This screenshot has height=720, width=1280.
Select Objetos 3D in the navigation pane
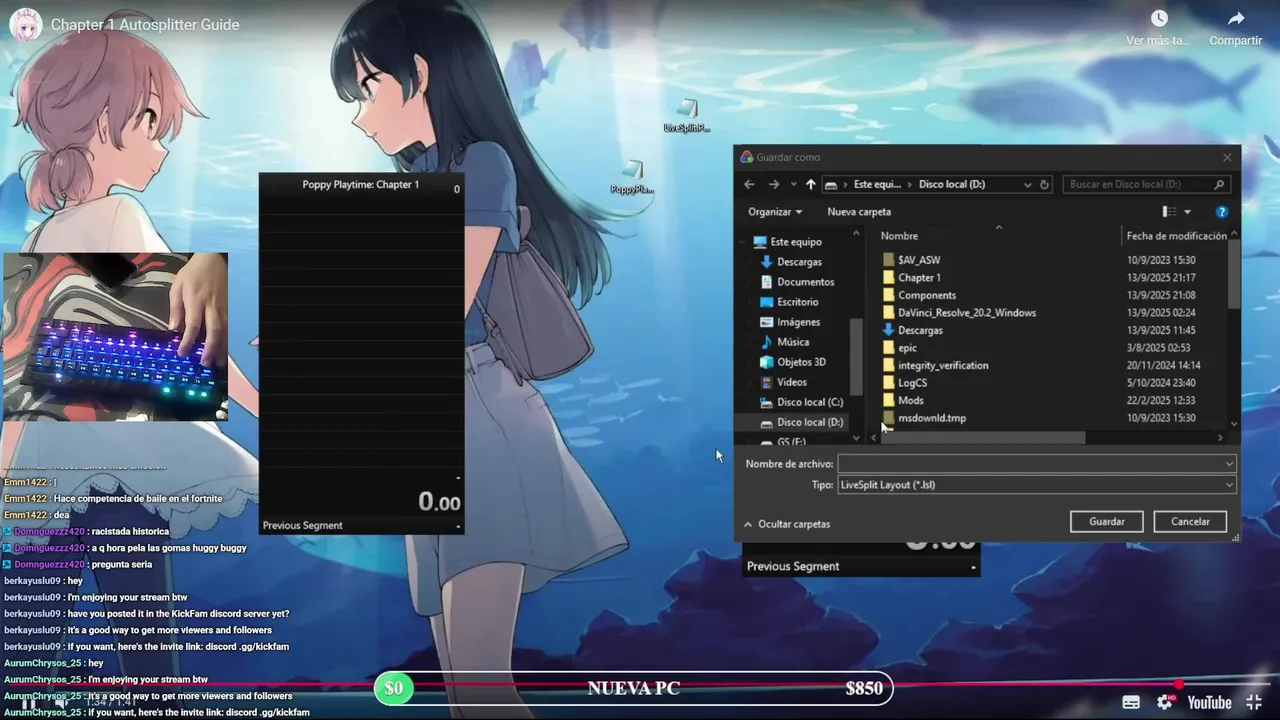pos(801,362)
